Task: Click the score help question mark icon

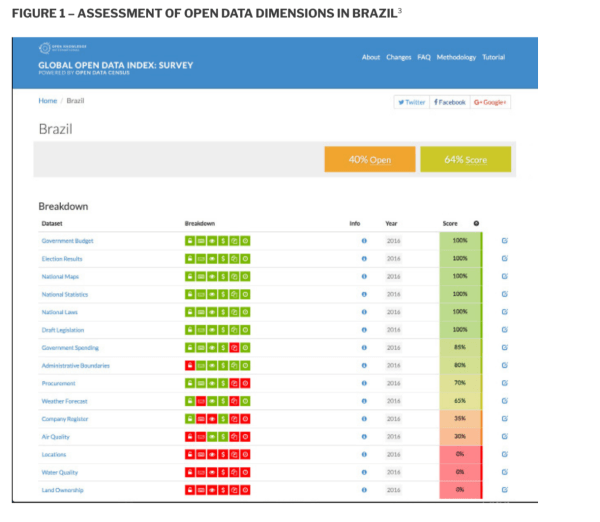Action: (476, 223)
